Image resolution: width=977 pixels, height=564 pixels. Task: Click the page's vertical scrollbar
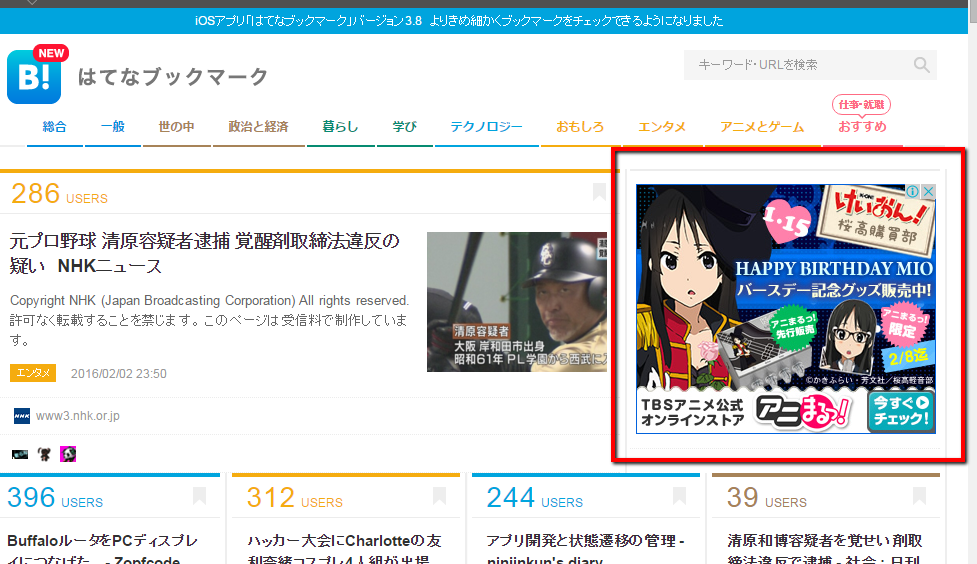pyautogui.click(x=973, y=282)
